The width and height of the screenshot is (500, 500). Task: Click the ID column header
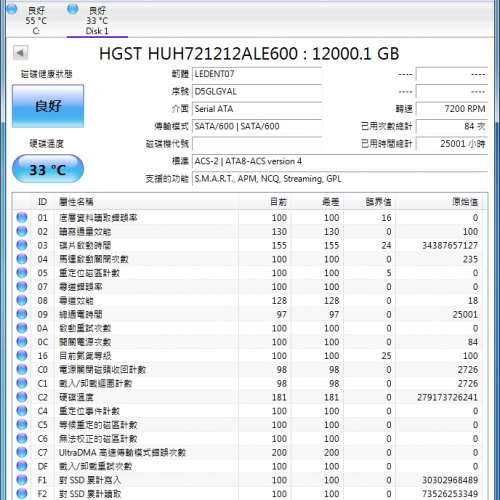coord(42,202)
